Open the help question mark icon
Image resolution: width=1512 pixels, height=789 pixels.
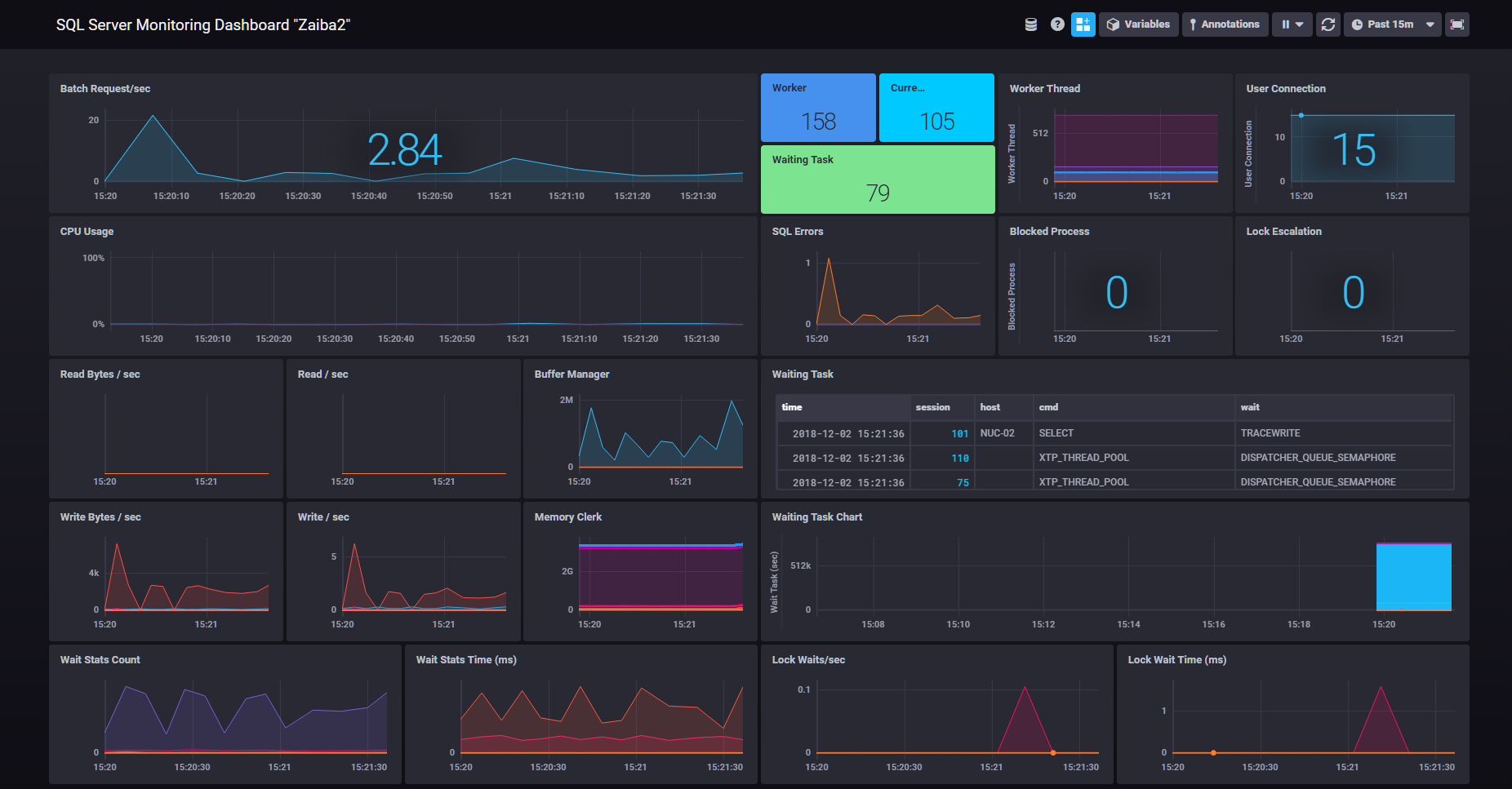[1057, 24]
